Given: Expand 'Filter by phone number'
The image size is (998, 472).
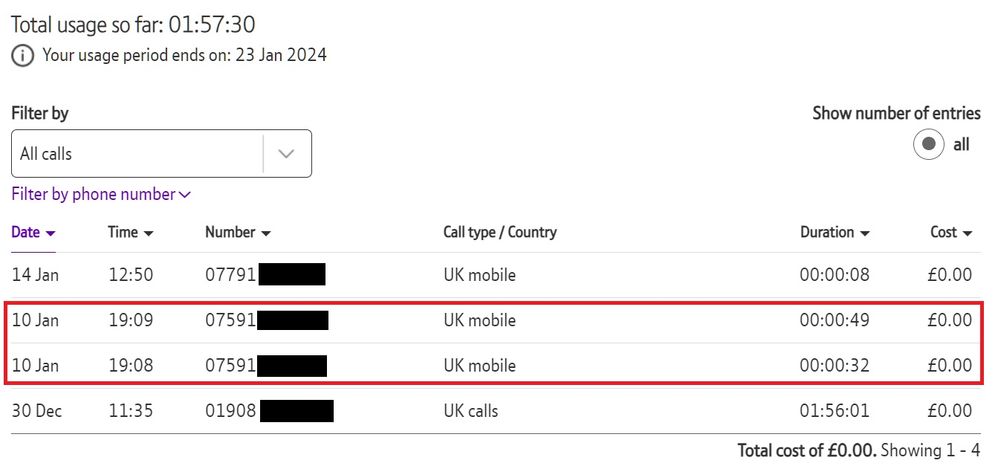Looking at the screenshot, I should pos(100,194).
